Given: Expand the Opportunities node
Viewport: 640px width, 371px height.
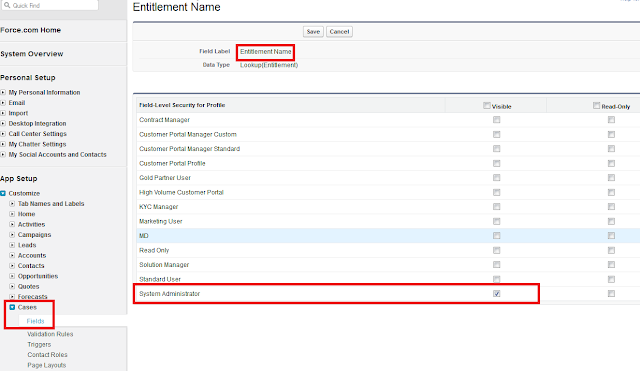Looking at the screenshot, I should (12, 276).
